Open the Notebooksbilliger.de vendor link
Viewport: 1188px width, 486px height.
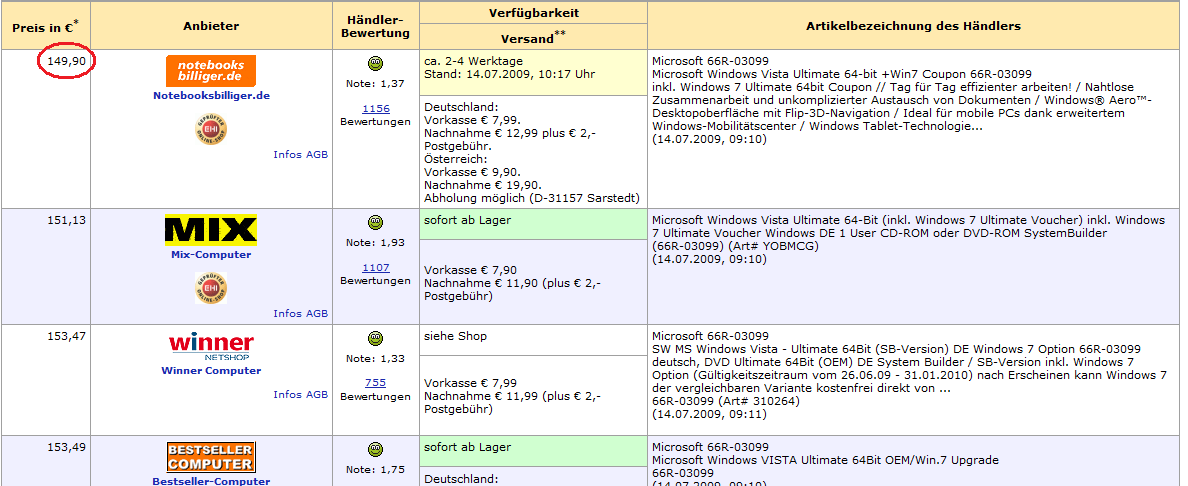[x=211, y=96]
